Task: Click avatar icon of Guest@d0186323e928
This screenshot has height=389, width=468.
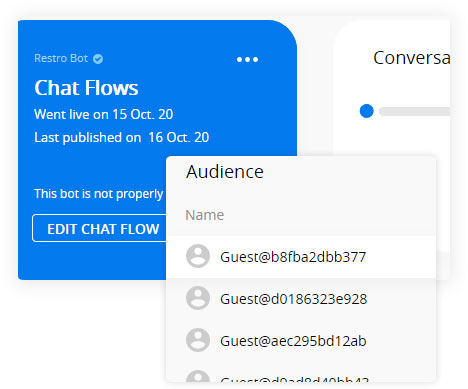Action: click(x=198, y=298)
